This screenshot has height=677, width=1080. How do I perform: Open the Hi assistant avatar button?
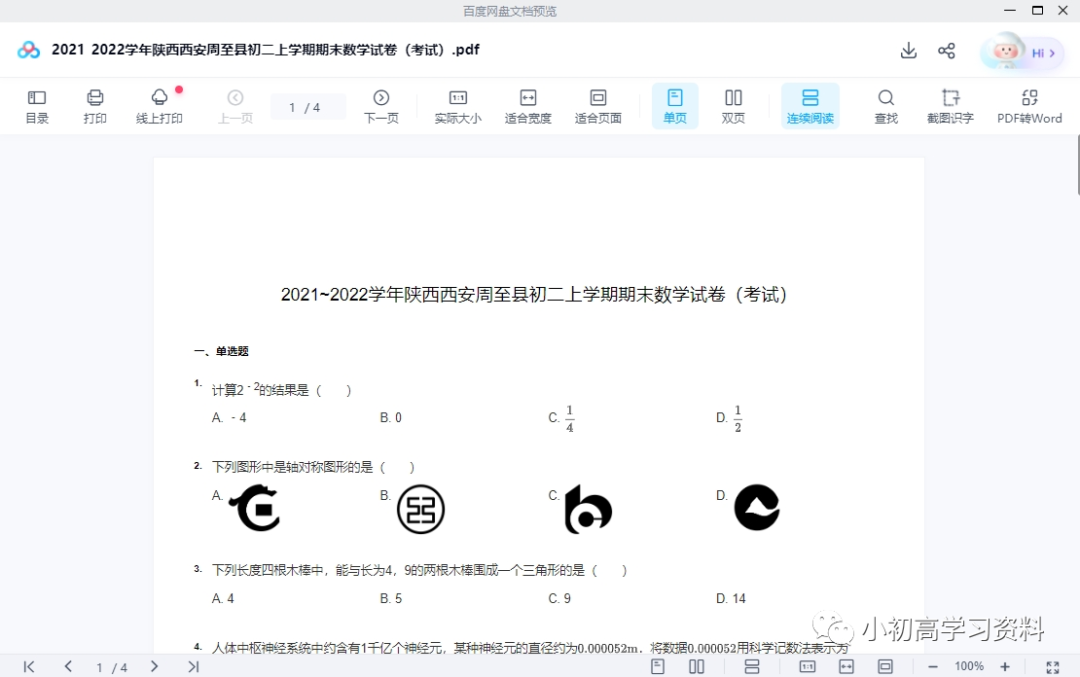(1022, 52)
